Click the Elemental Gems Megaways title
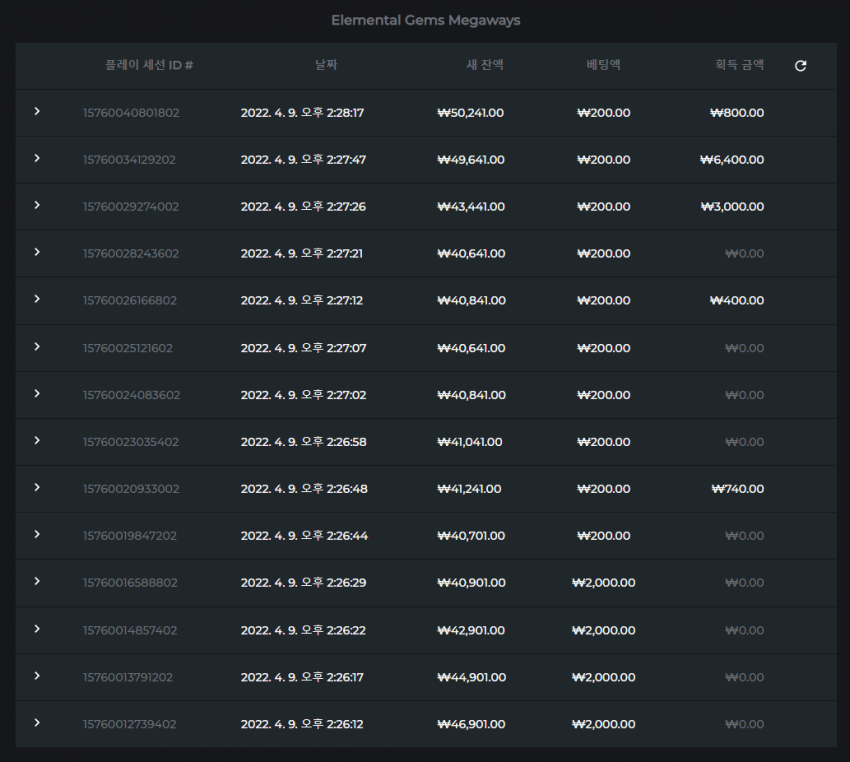Image resolution: width=850 pixels, height=762 pixels. pyautogui.click(x=426, y=21)
